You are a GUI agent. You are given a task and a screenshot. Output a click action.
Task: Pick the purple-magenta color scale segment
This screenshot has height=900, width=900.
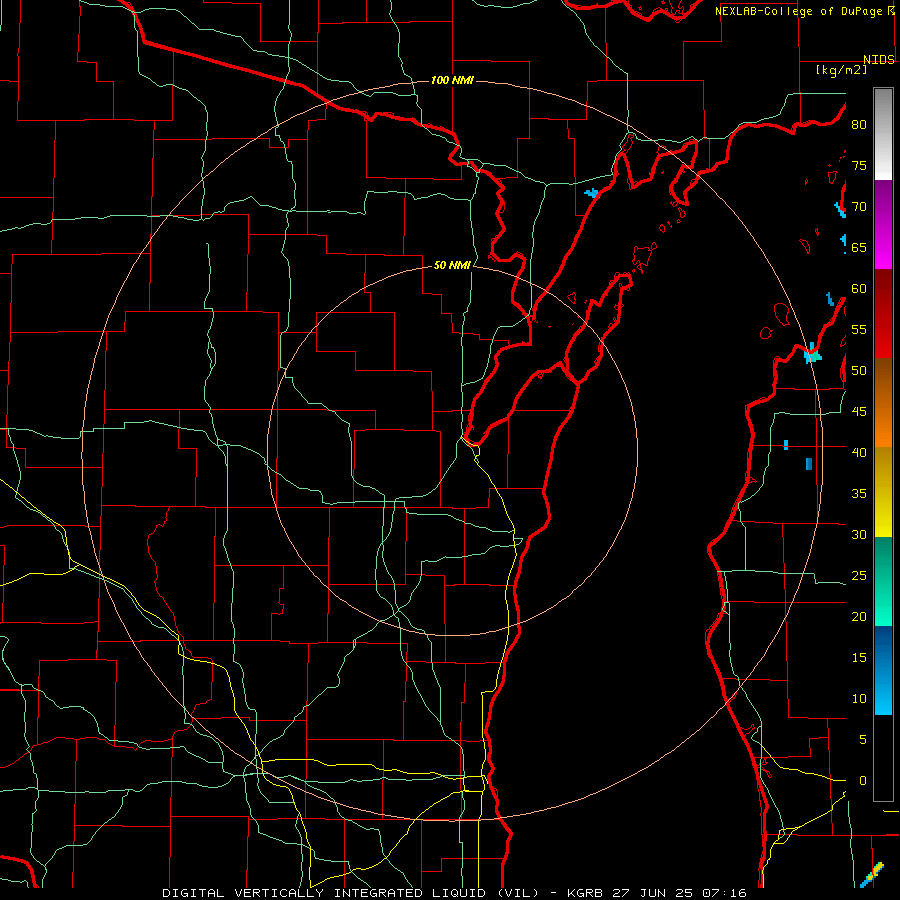point(883,224)
